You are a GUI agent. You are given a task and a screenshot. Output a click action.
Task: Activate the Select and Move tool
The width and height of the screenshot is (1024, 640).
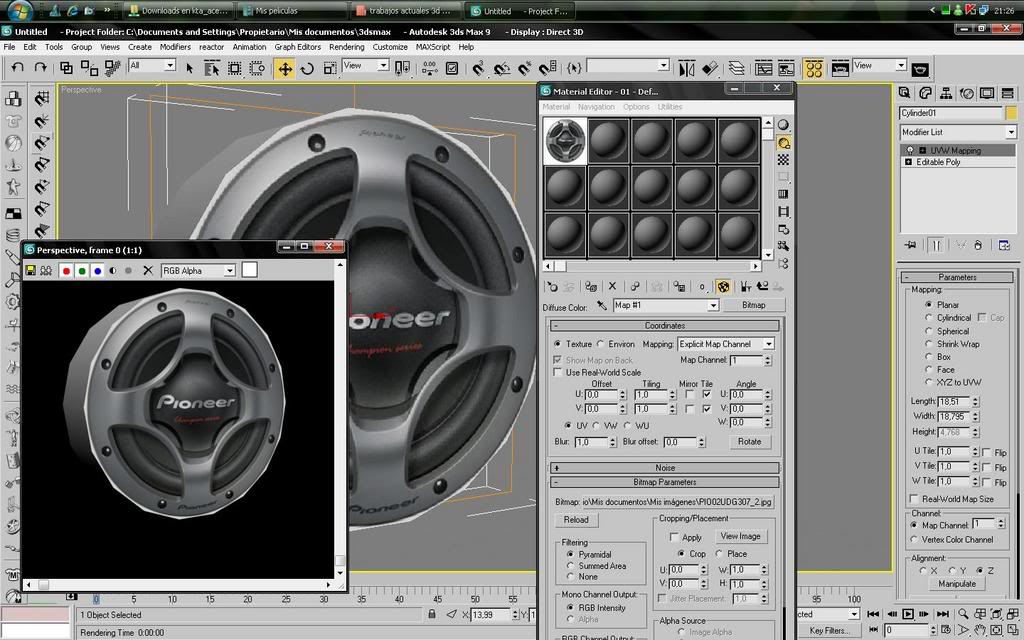(x=285, y=68)
